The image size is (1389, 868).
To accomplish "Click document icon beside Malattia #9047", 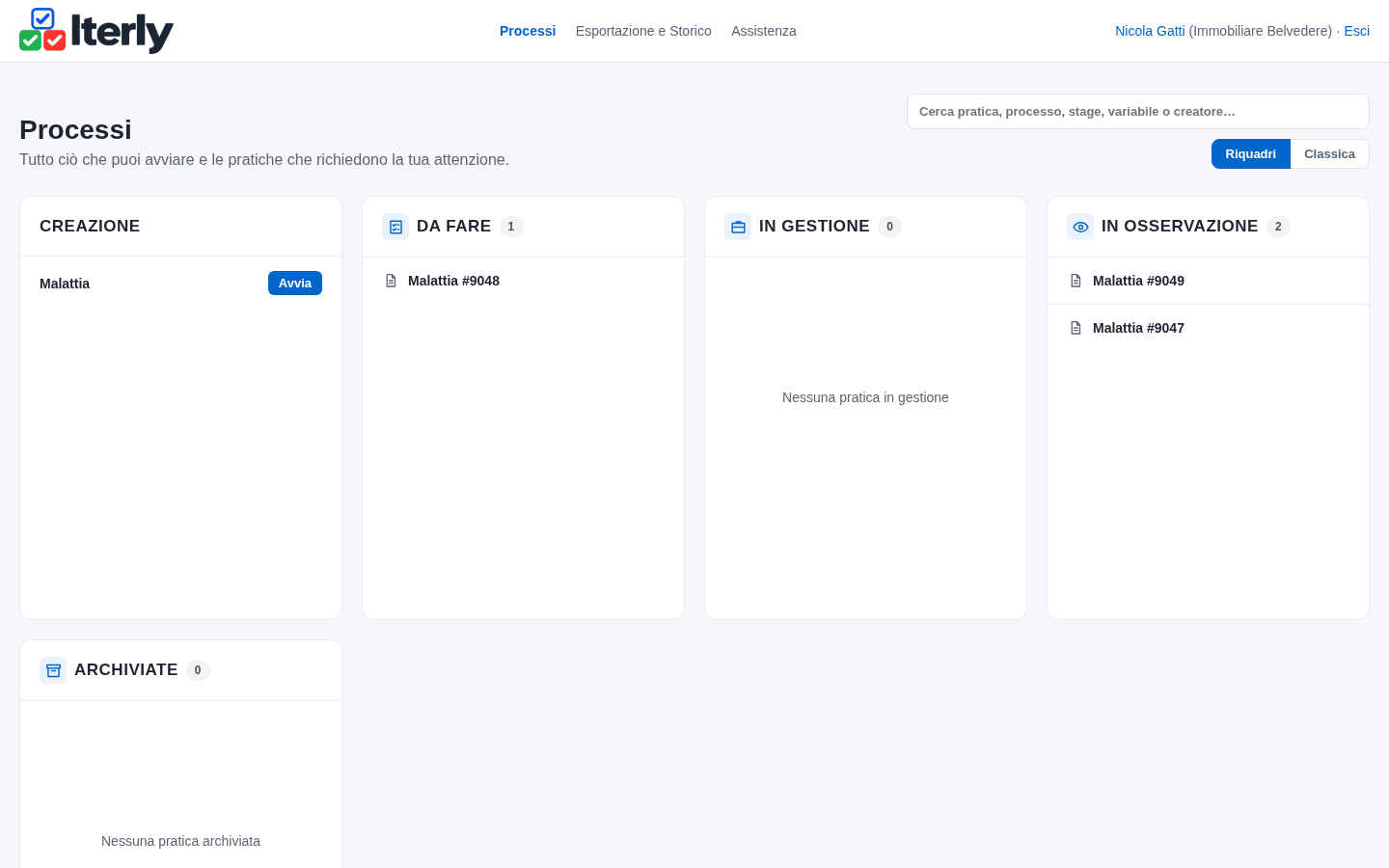I will (1076, 328).
